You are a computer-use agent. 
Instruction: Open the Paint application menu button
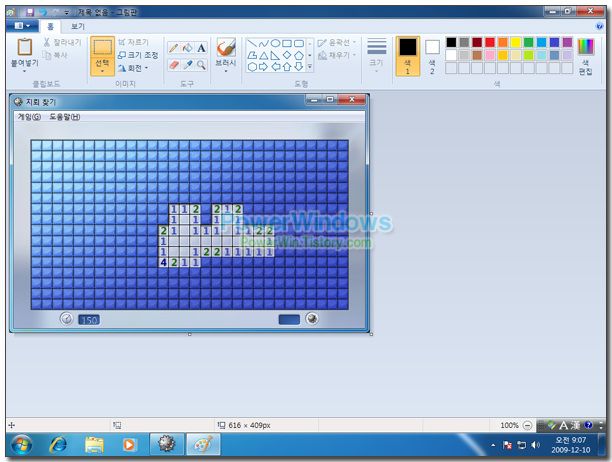pyautogui.click(x=22, y=26)
